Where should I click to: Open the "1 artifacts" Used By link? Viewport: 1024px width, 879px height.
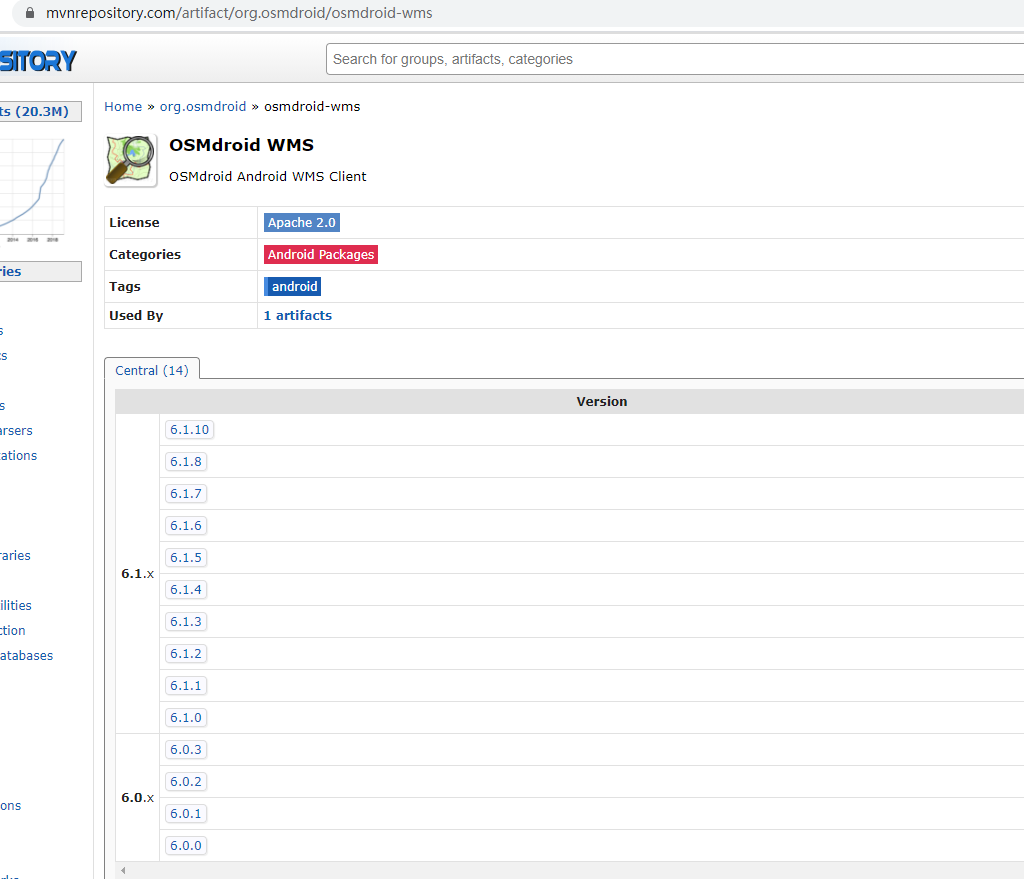point(296,315)
